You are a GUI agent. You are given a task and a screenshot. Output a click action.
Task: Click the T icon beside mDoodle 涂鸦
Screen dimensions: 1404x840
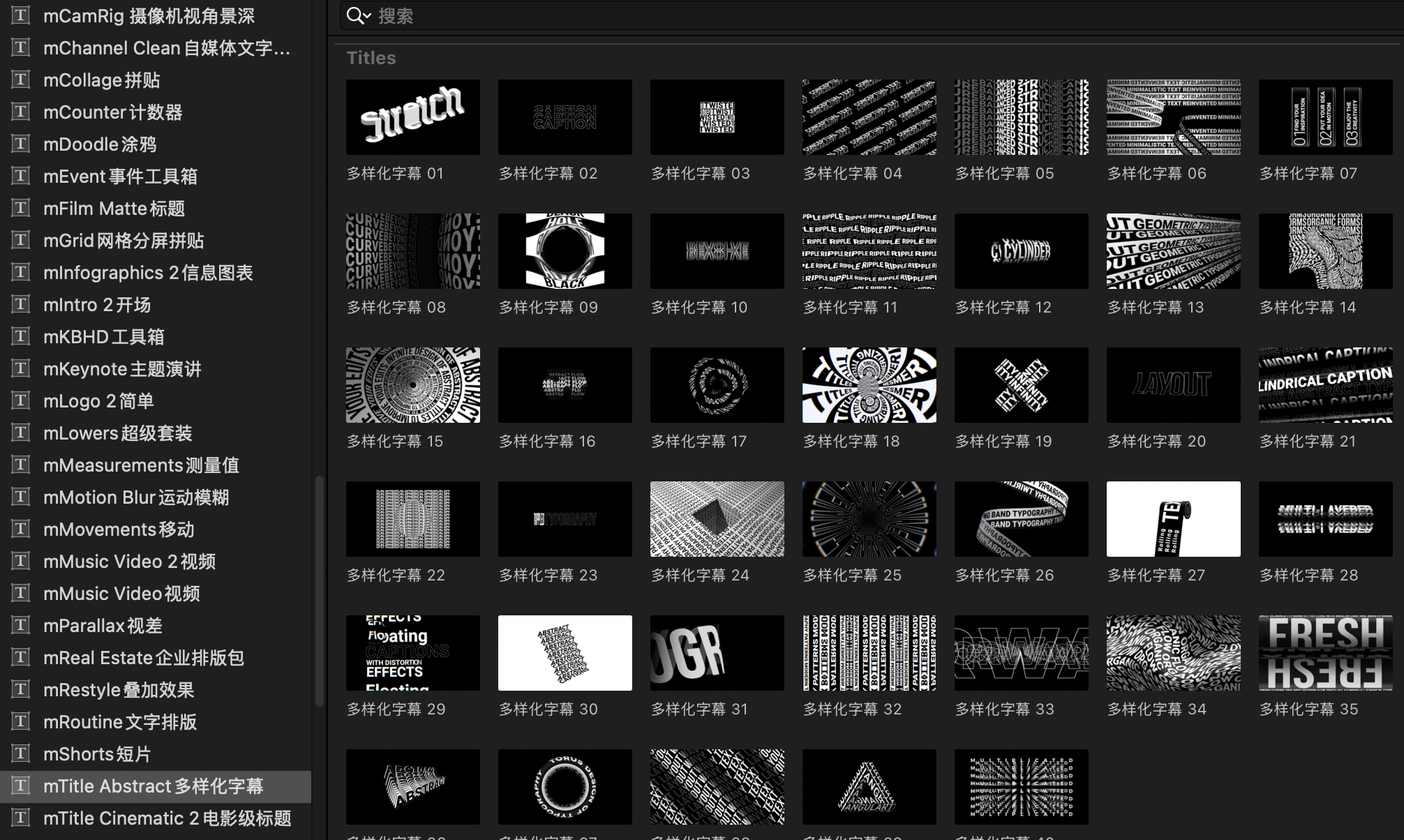[x=21, y=144]
